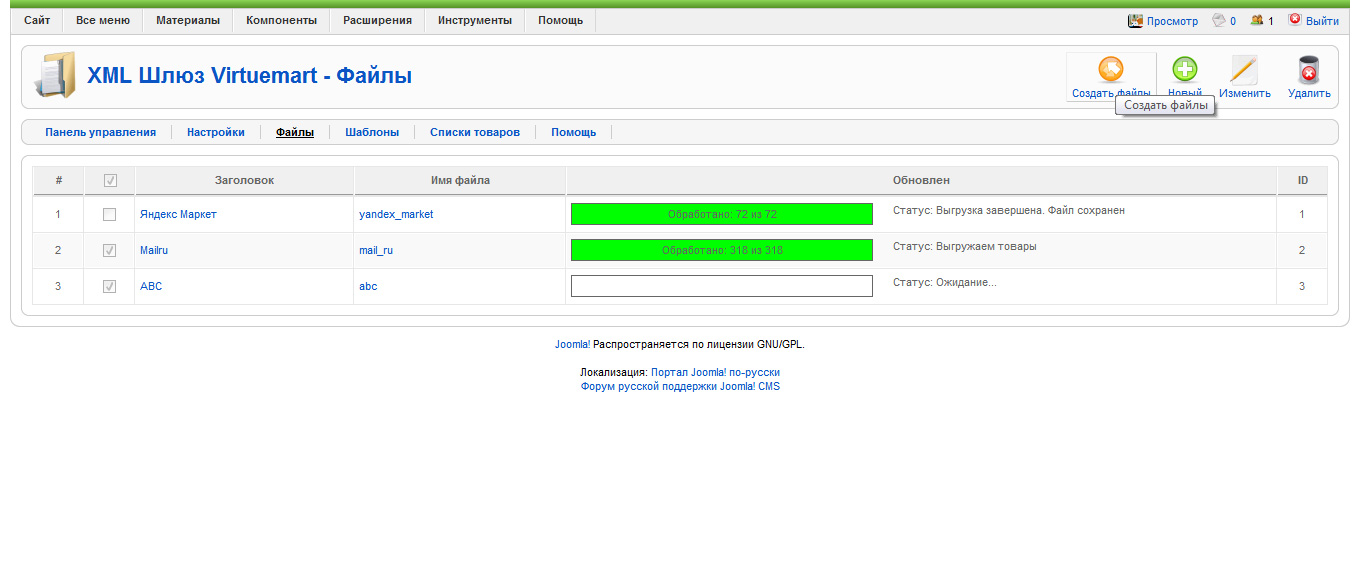This screenshot has height=561, width=1360.
Task: Click the # column header
Action: [x=59, y=180]
